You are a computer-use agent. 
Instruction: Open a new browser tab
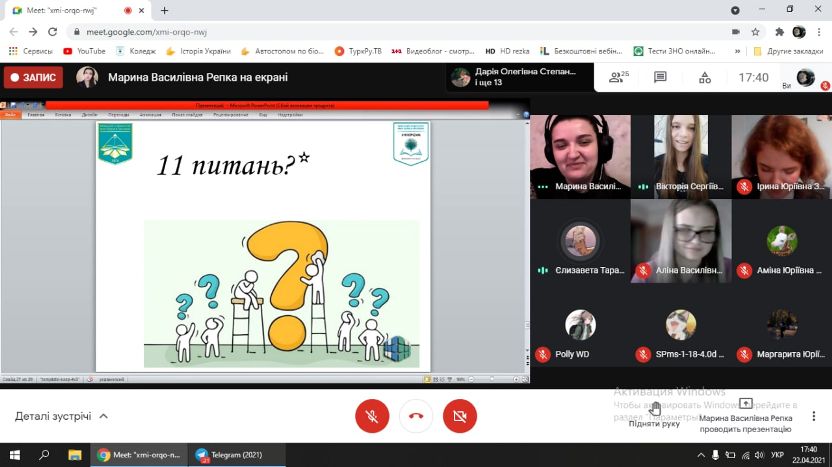point(164,10)
